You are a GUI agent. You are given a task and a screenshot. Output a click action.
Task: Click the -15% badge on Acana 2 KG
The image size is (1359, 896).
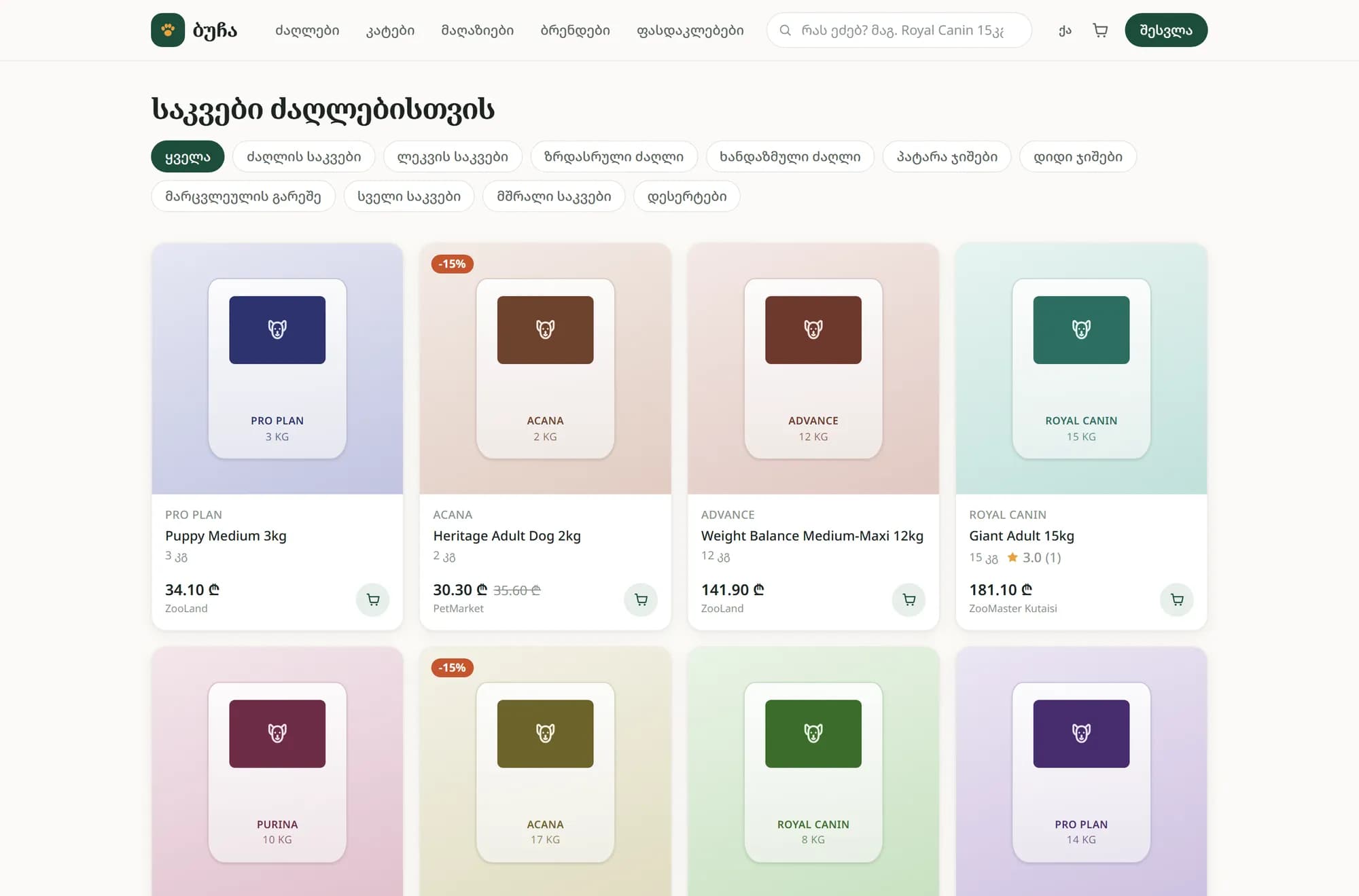[x=453, y=264]
